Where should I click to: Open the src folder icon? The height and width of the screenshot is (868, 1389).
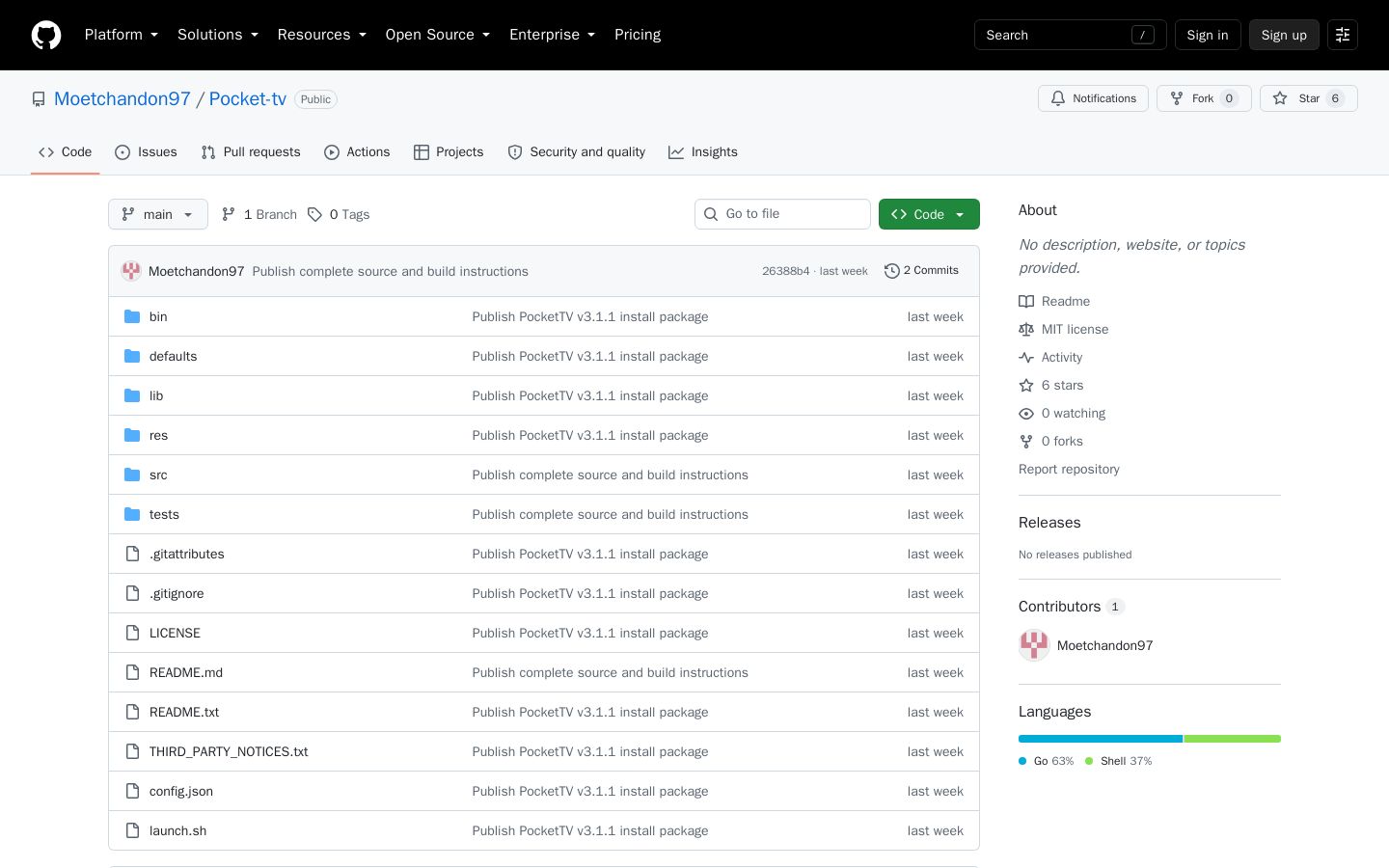pyautogui.click(x=132, y=475)
